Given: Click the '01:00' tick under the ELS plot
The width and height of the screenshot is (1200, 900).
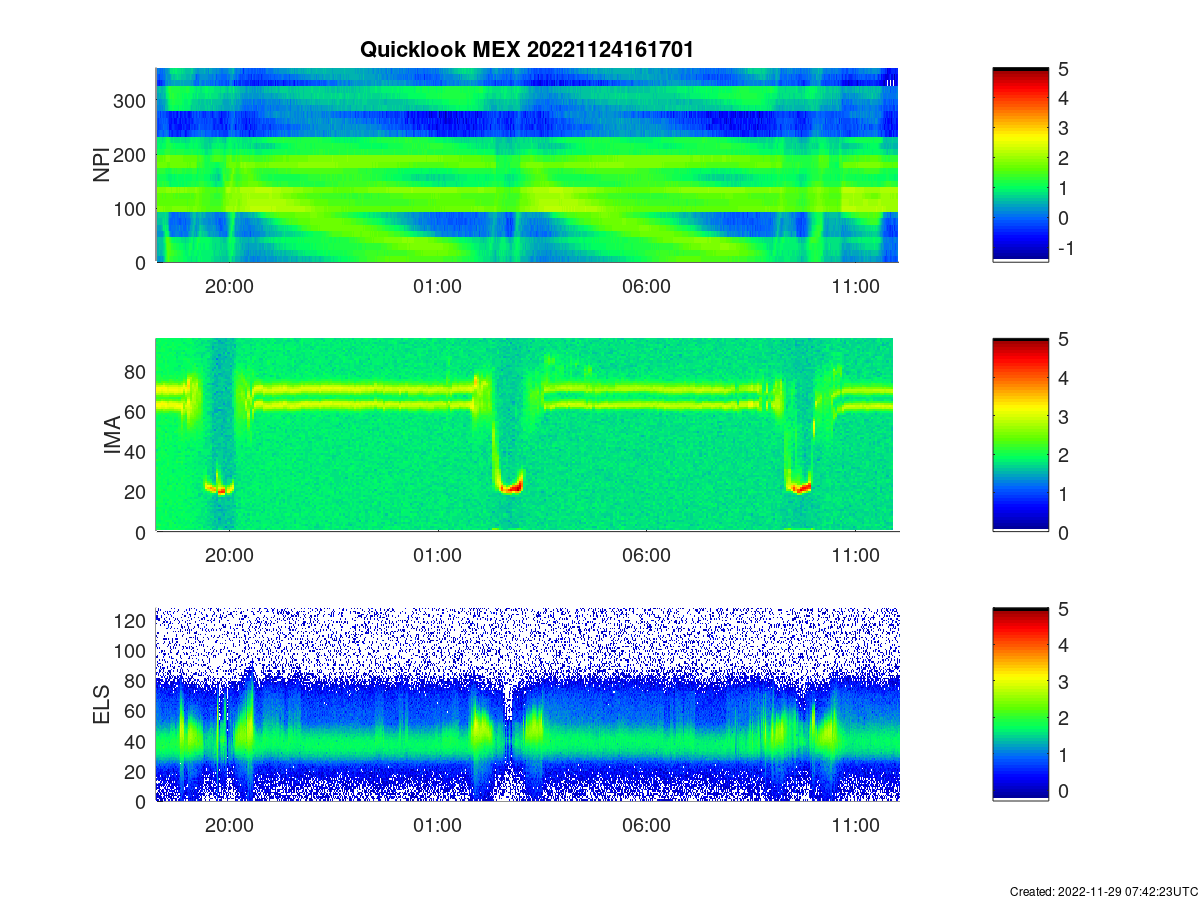Looking at the screenshot, I should 438,826.
